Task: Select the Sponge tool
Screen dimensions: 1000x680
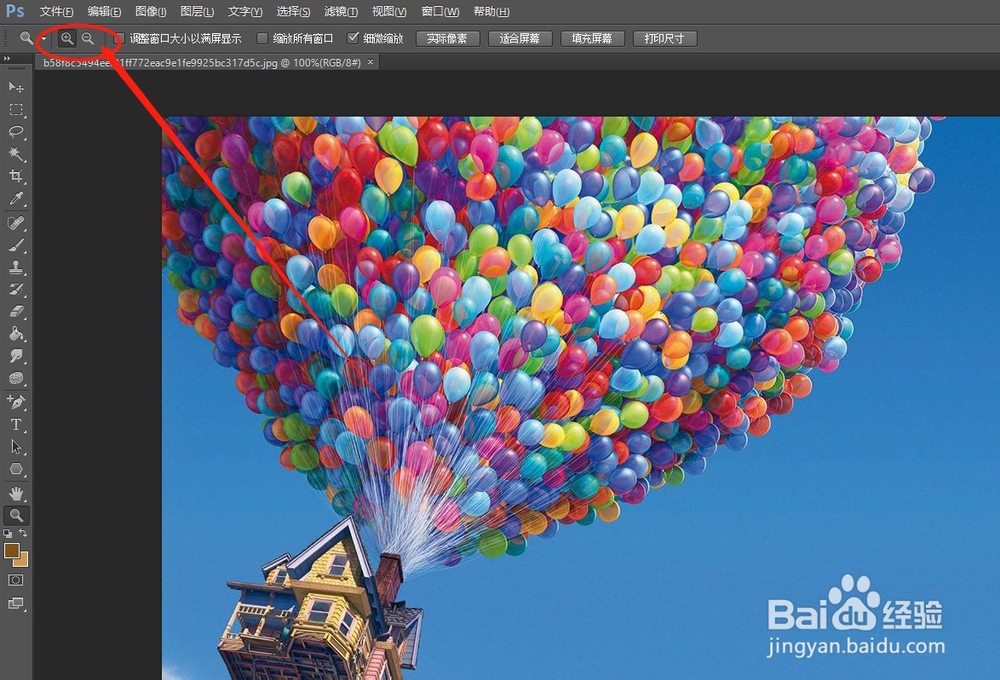Action: coord(16,378)
